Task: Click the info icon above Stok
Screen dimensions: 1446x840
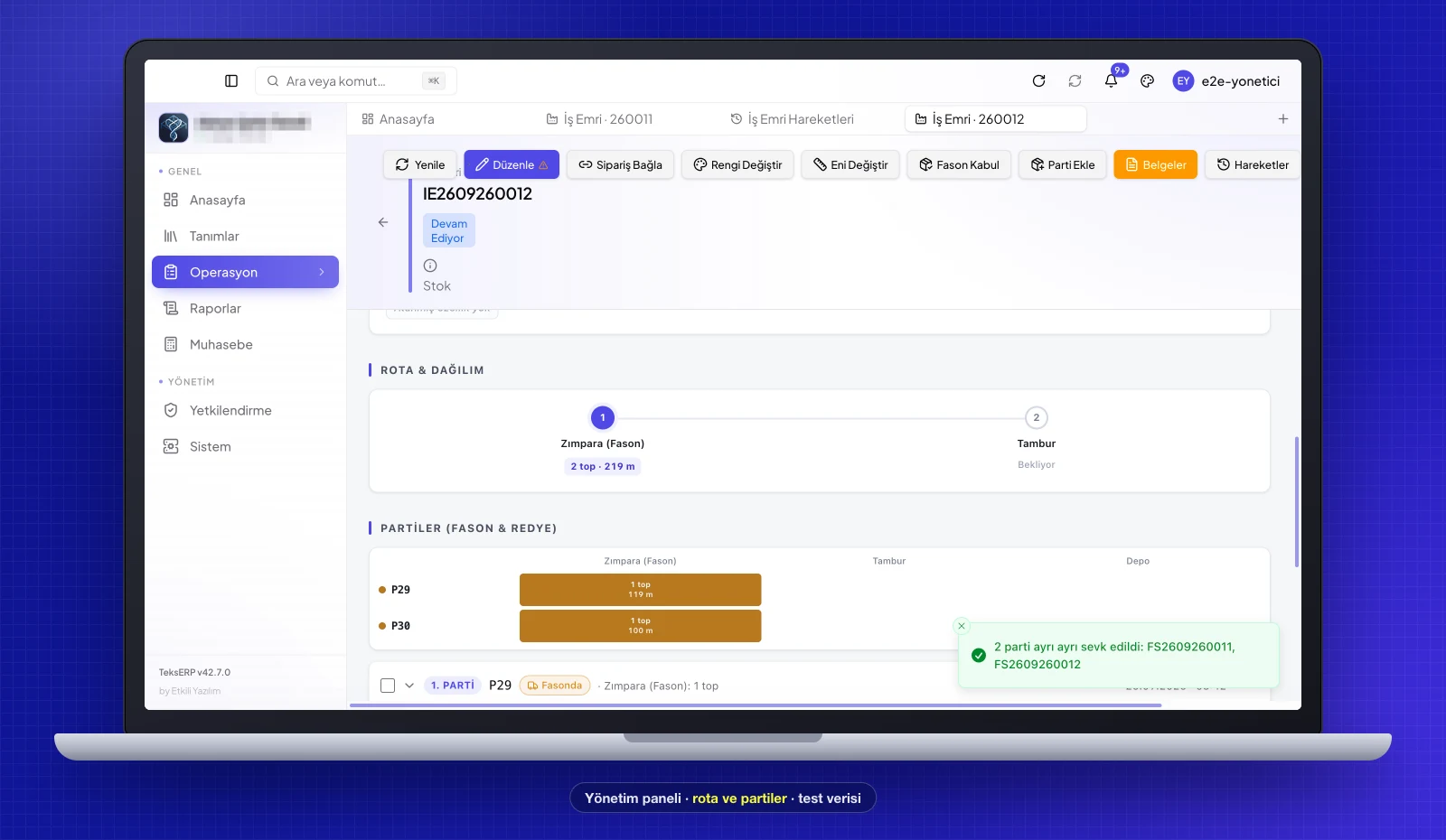Action: (430, 266)
